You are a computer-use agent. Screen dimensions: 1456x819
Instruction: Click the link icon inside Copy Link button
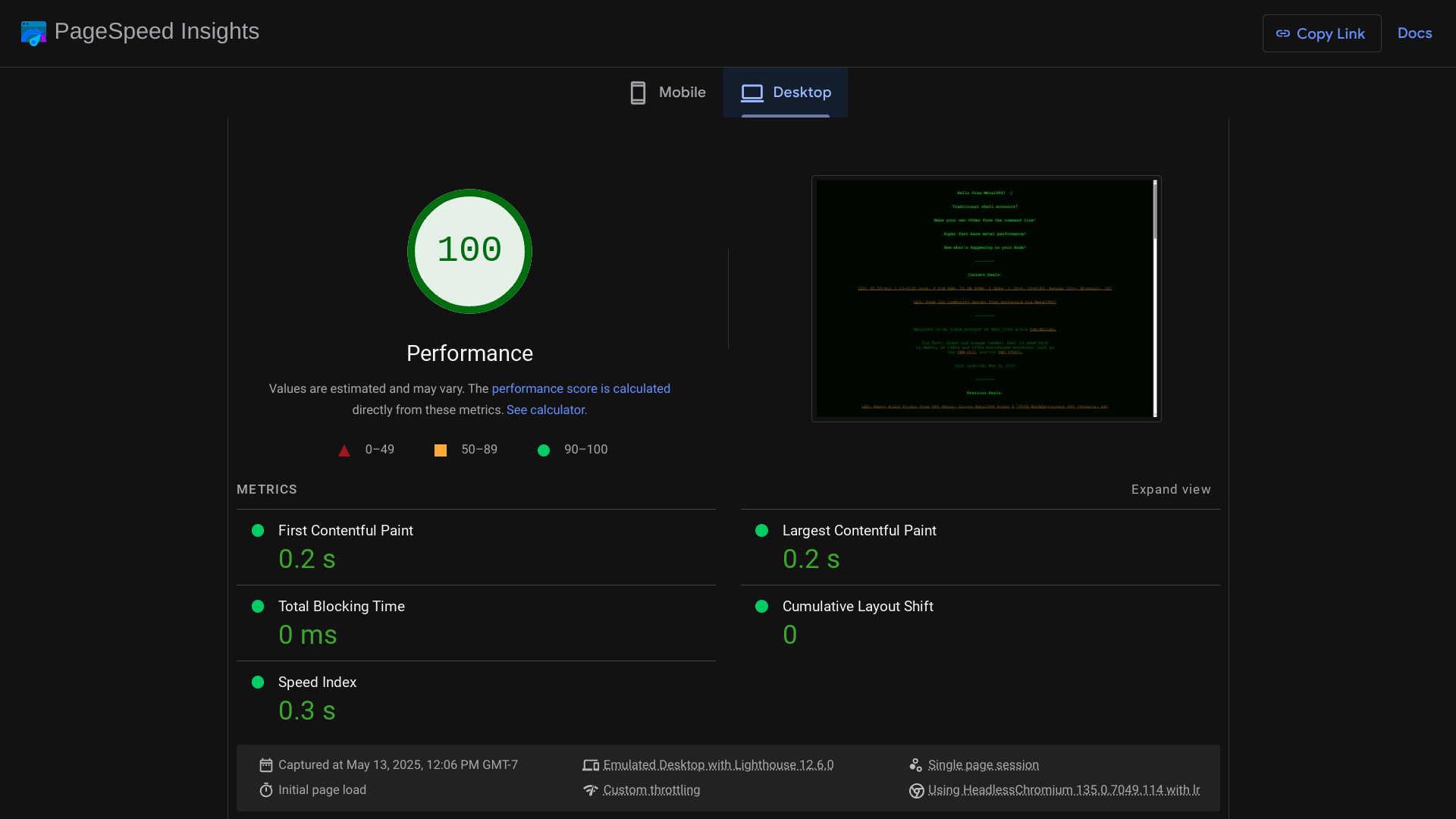coord(1283,33)
